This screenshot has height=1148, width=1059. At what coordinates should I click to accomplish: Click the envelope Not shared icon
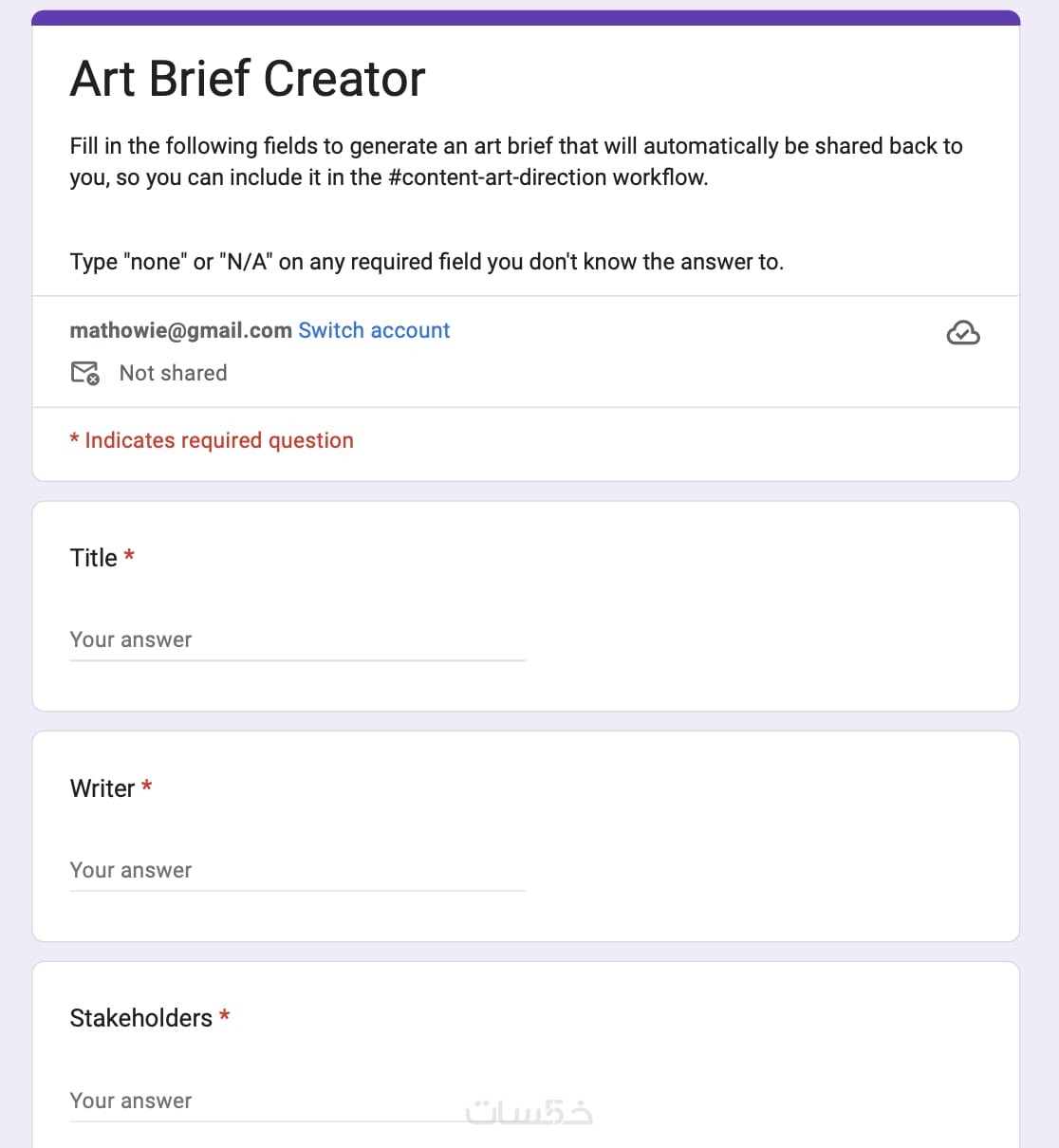click(84, 373)
